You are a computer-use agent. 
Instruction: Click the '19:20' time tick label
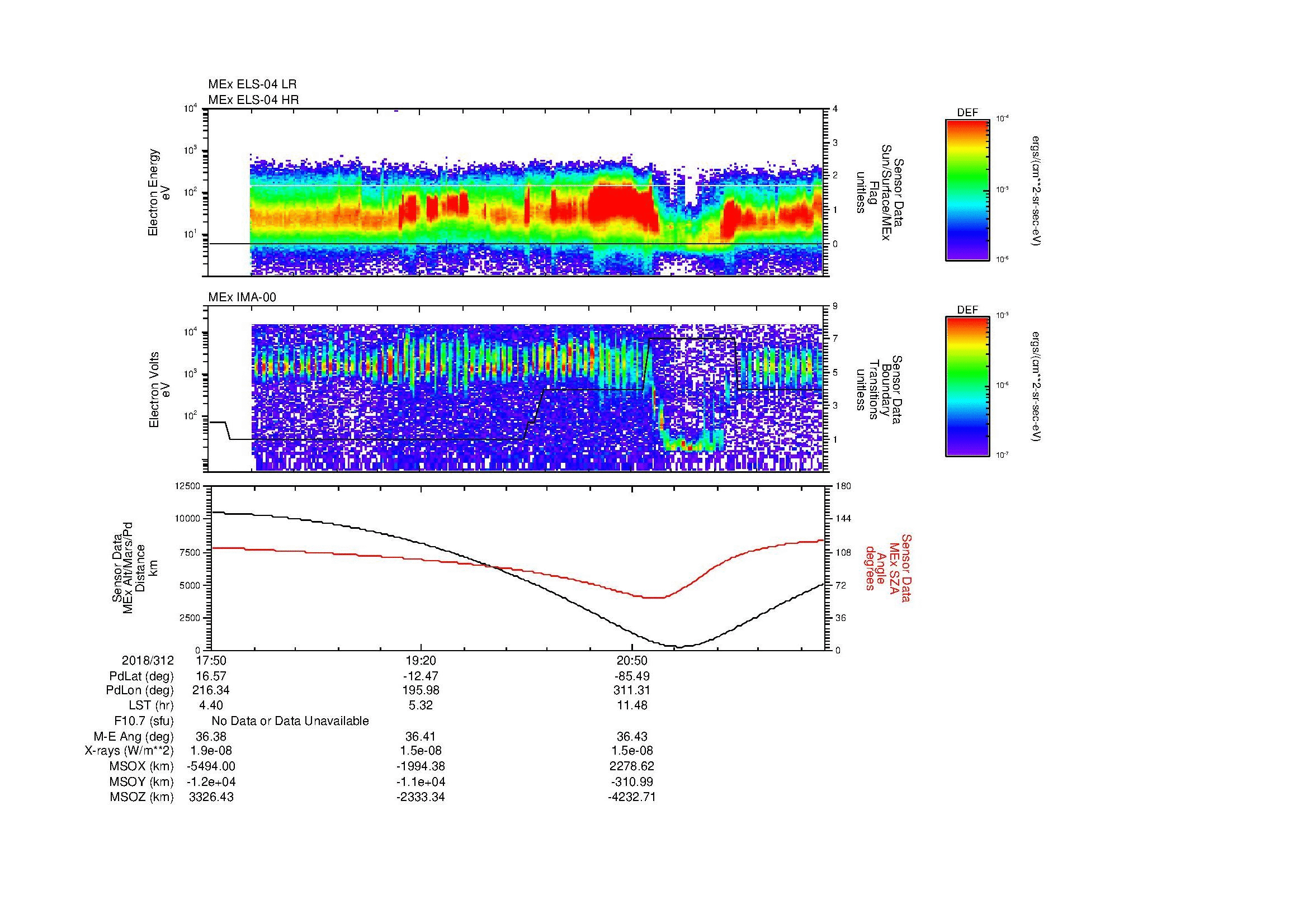(x=421, y=660)
